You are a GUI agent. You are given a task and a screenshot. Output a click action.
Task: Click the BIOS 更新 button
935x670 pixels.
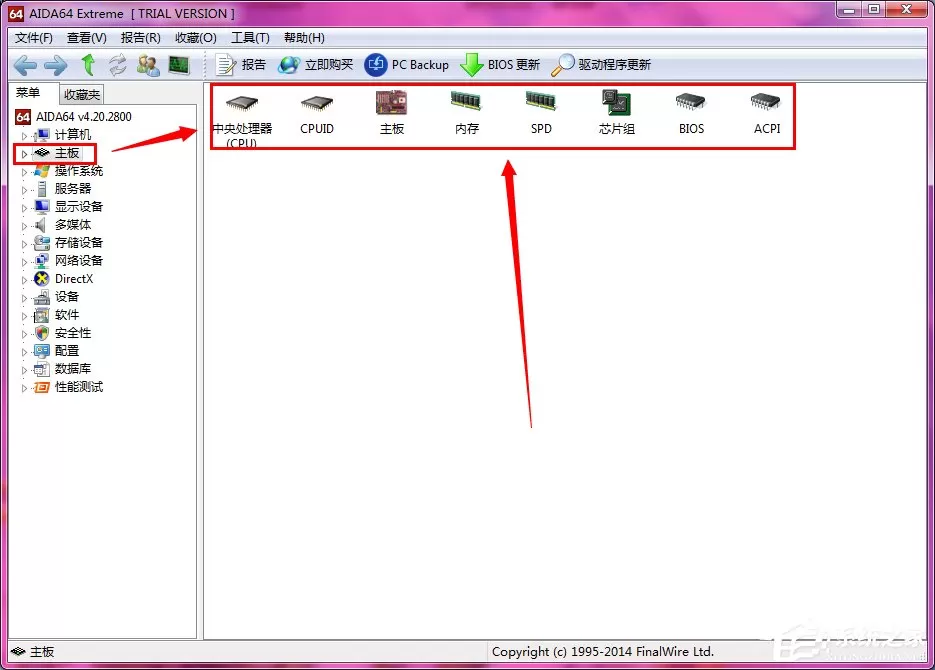pyautogui.click(x=500, y=64)
